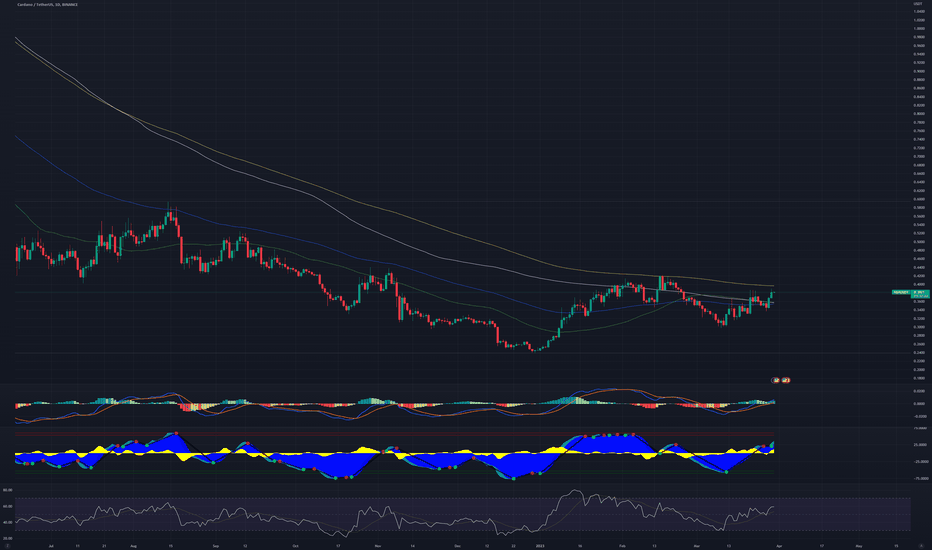The image size is (932, 550).
Task: Click the '2023' label on the time axis
Action: coord(540,545)
